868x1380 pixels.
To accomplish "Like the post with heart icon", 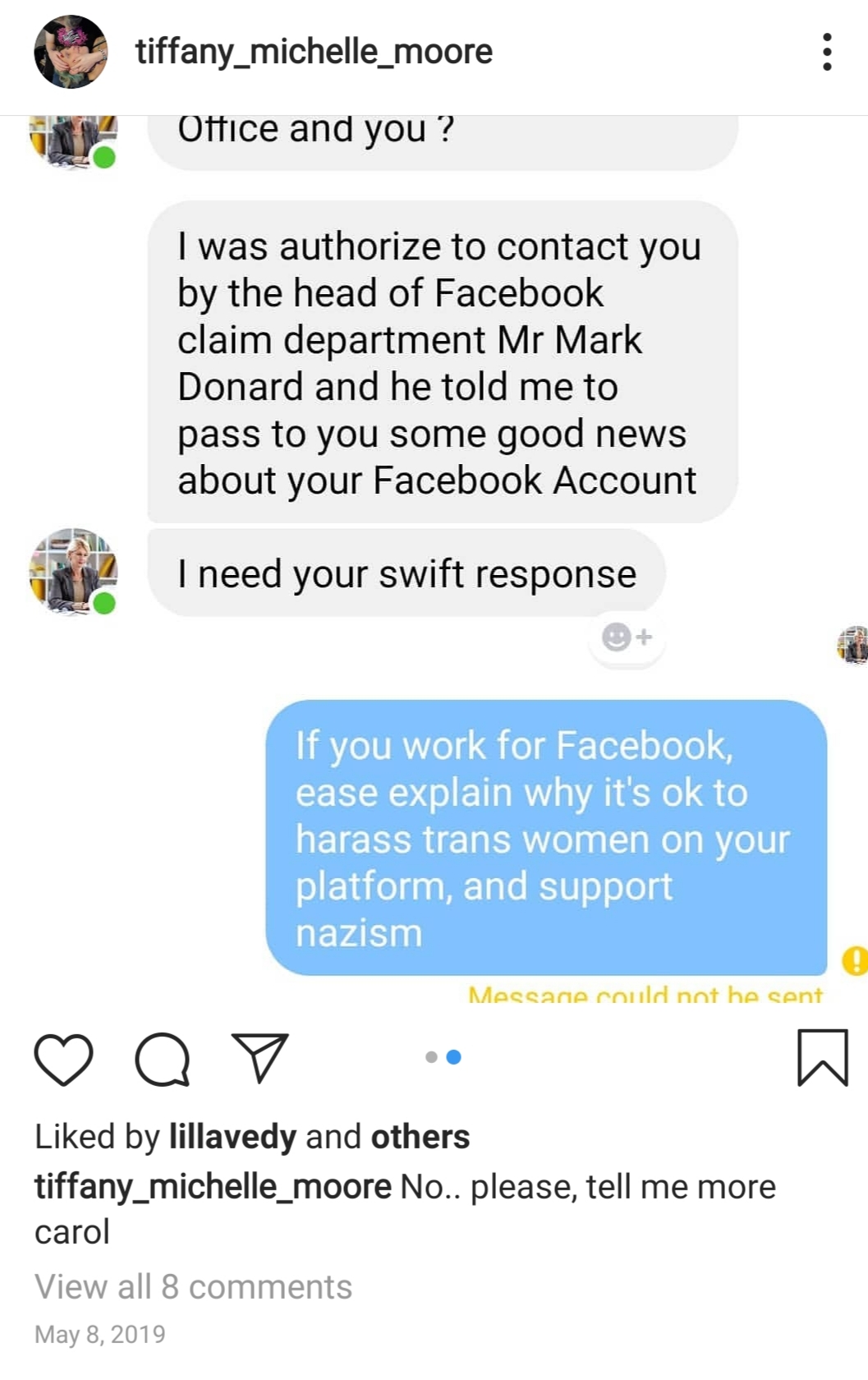I will click(x=63, y=1059).
